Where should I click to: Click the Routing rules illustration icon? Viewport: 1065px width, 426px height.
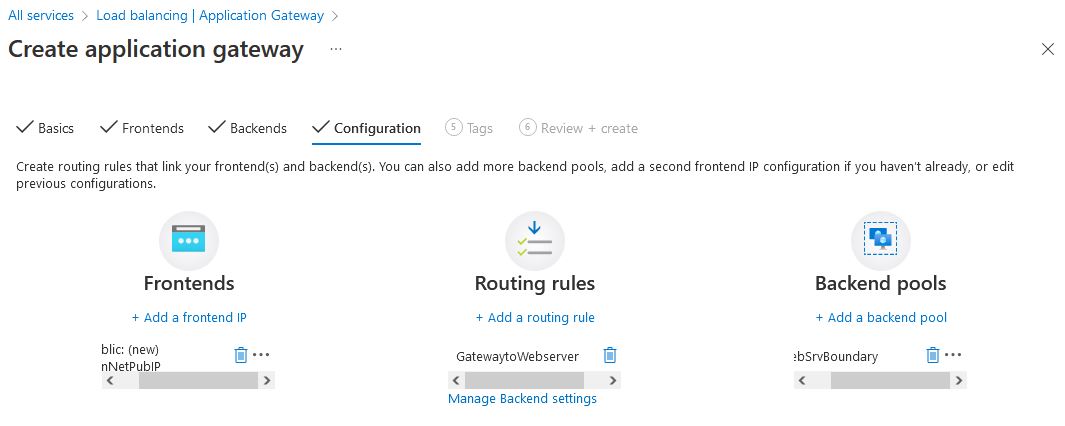(x=535, y=241)
